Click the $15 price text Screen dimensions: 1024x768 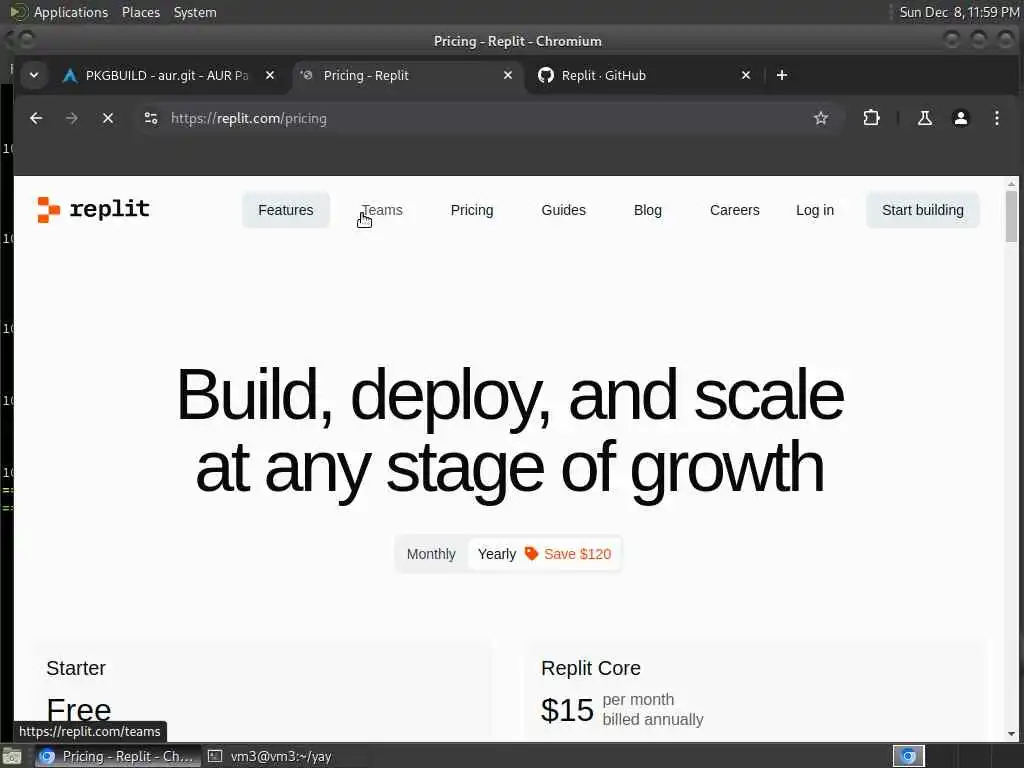point(567,710)
